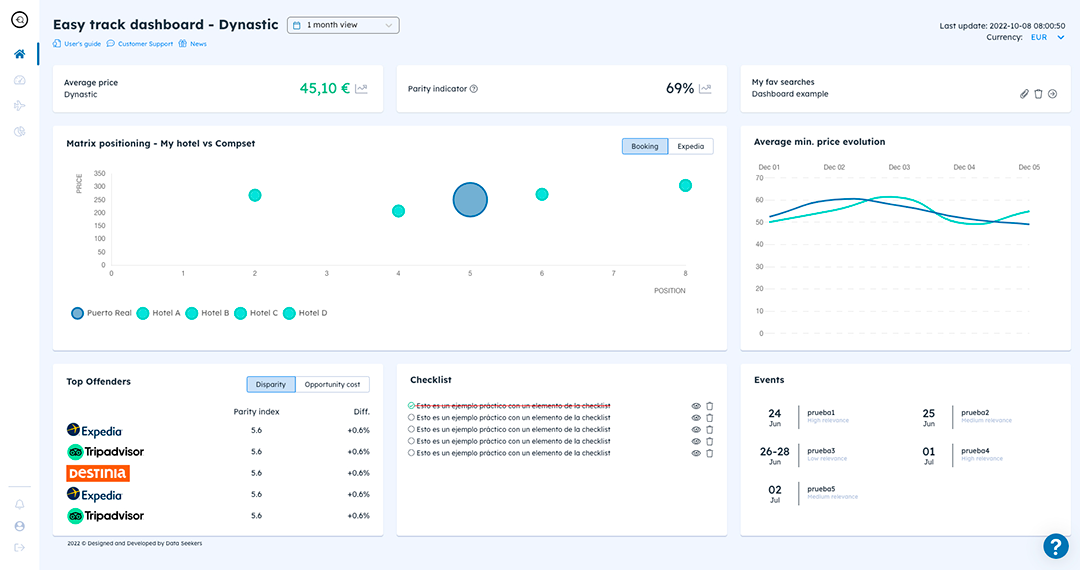This screenshot has height=570, width=1080.
Task: Click the 69% parity indicator value
Action: (x=680, y=89)
